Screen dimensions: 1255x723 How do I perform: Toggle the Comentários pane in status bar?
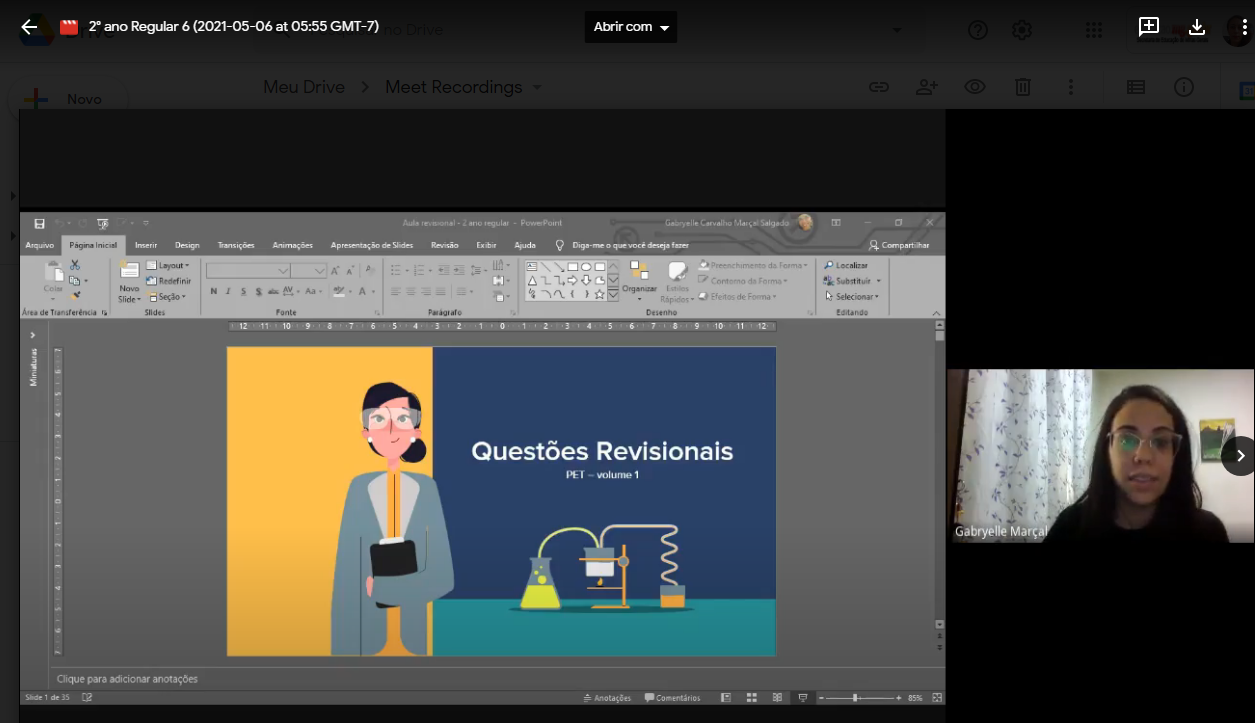click(673, 698)
